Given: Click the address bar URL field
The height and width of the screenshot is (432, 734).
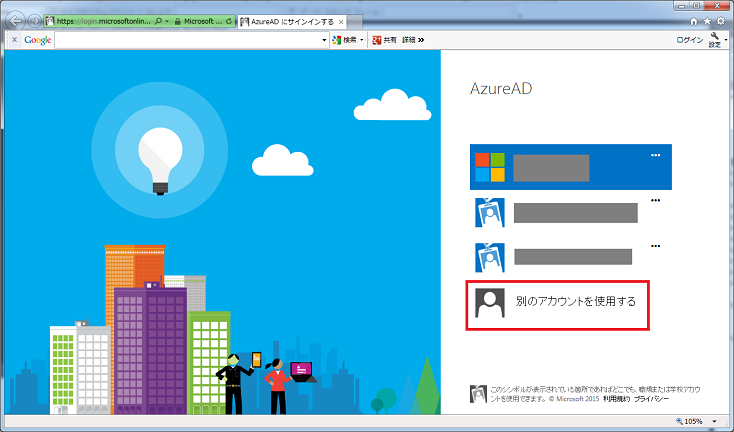Looking at the screenshot, I should pyautogui.click(x=104, y=21).
